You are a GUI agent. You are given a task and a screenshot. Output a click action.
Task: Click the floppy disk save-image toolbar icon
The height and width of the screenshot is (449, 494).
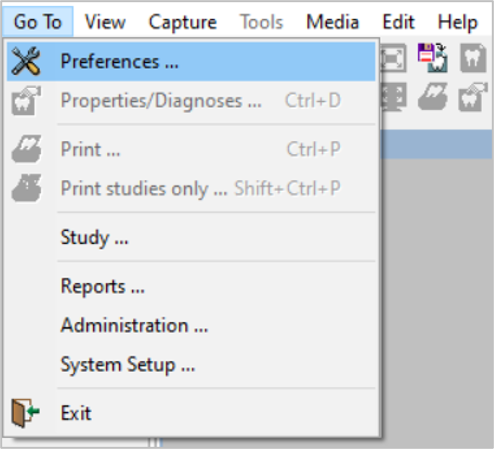pos(432,58)
